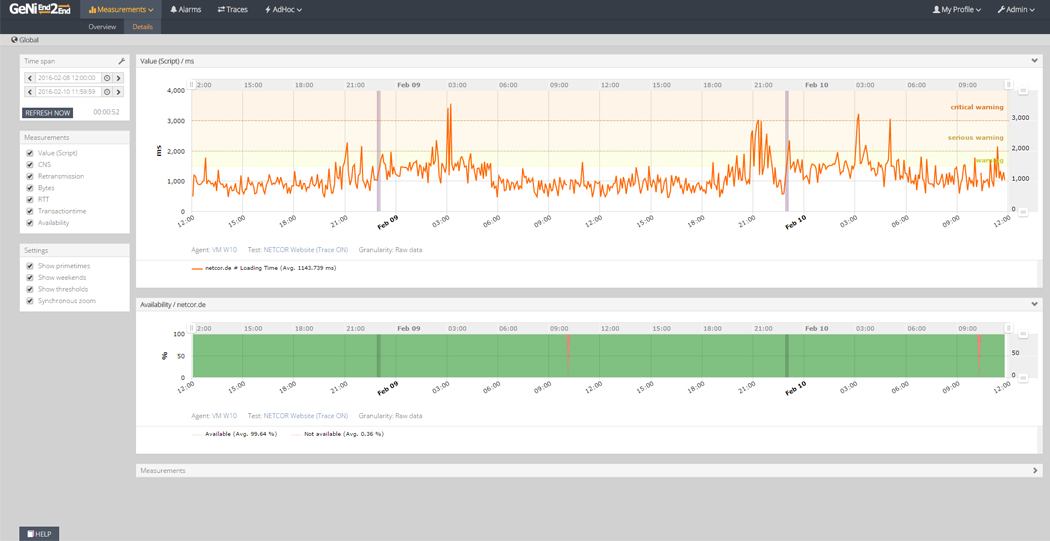Toggle the Bytes measurement checkbox

29,188
